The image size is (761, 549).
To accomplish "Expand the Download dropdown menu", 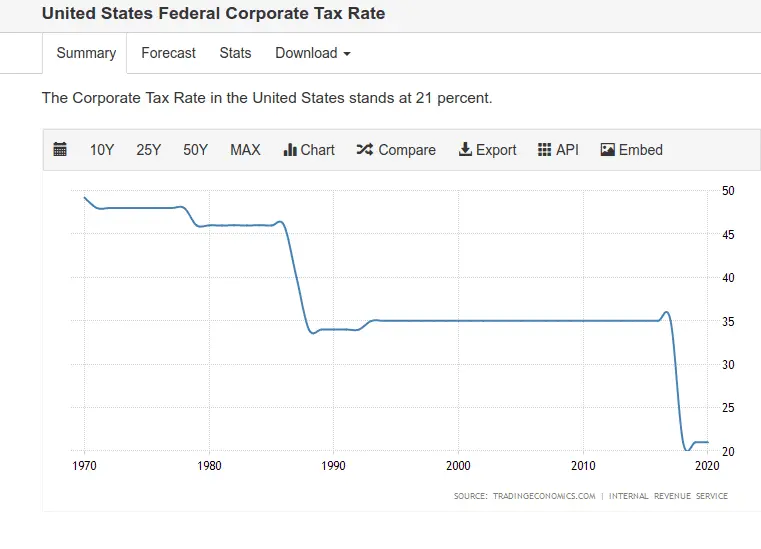I will pos(312,53).
